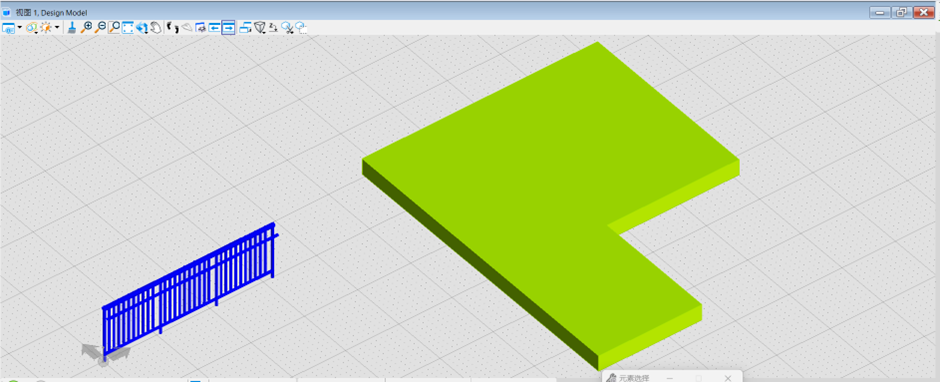The image size is (940, 382).
Task: Open the view cube perspective dropdown
Action: 260,28
